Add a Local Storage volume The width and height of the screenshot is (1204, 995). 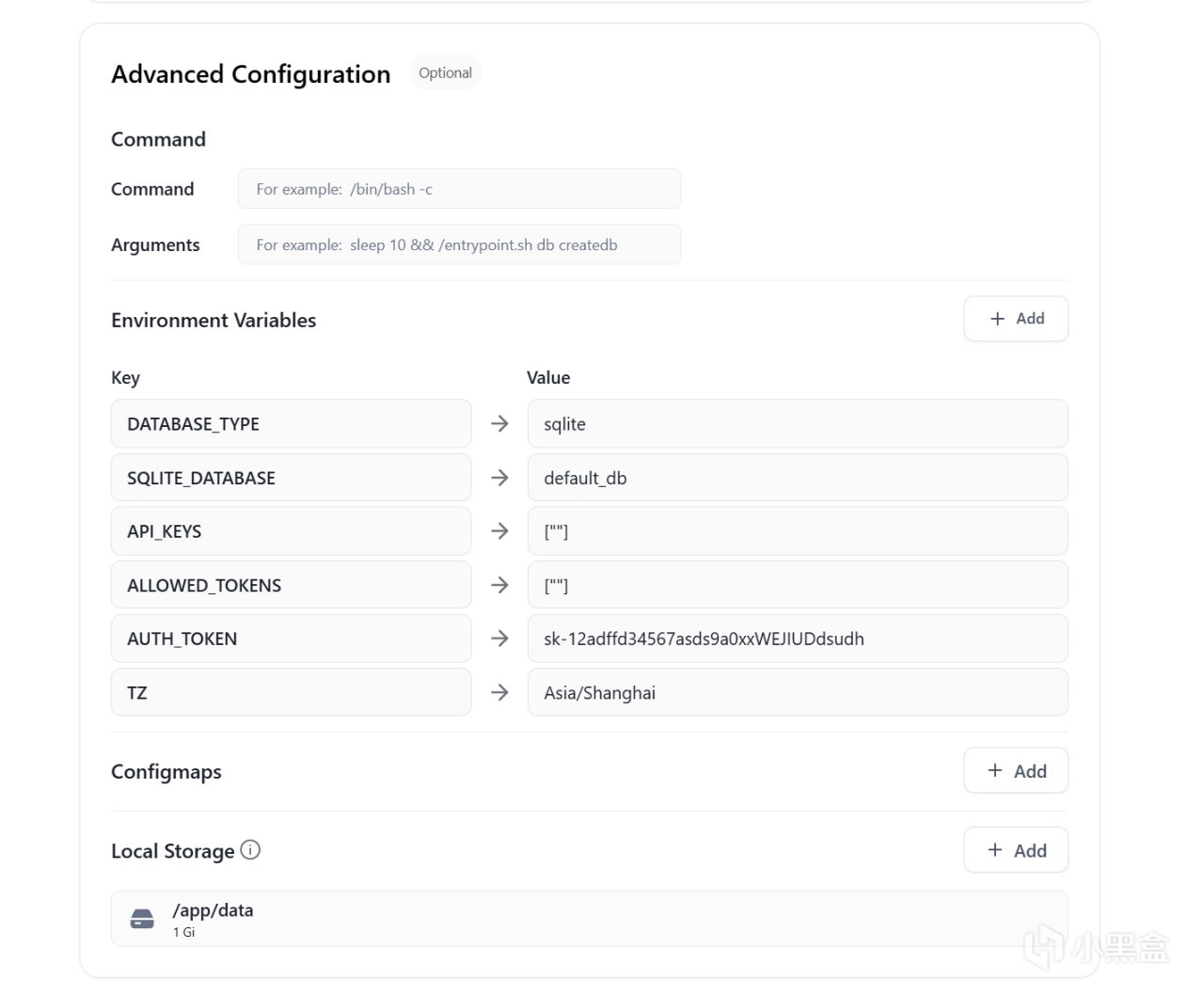(x=1016, y=850)
